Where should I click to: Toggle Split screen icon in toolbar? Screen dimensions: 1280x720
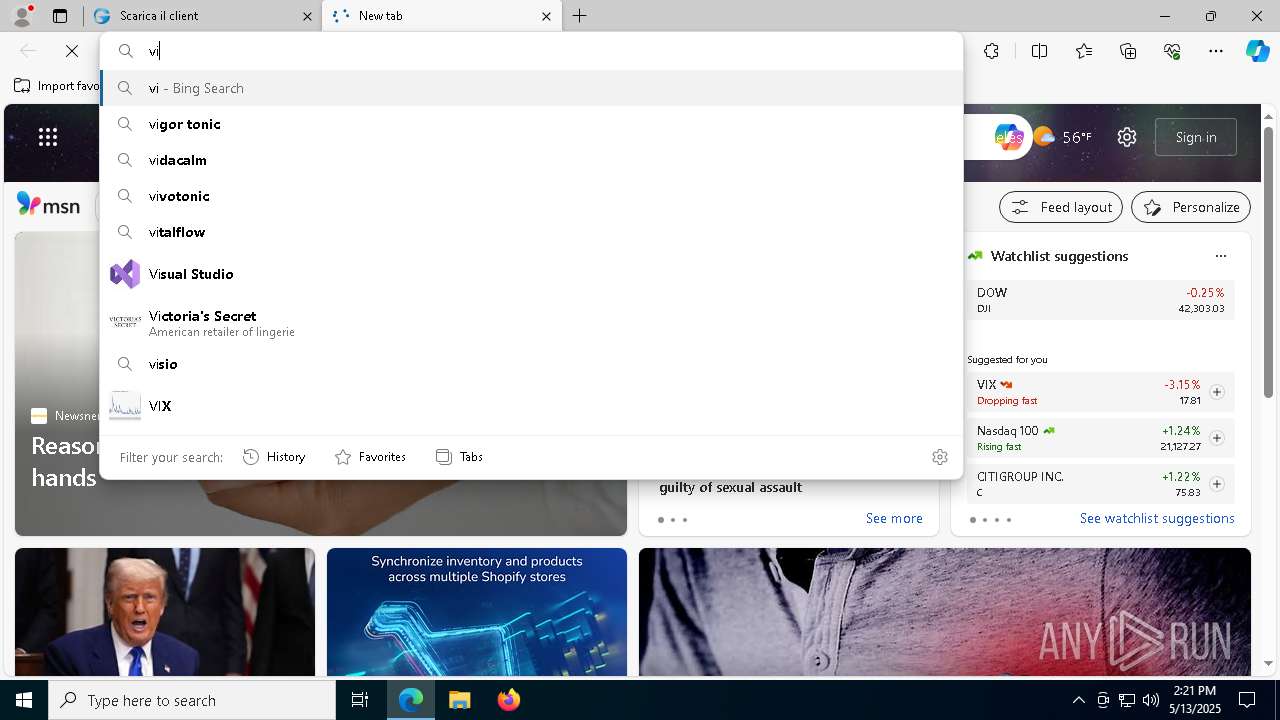click(1039, 51)
